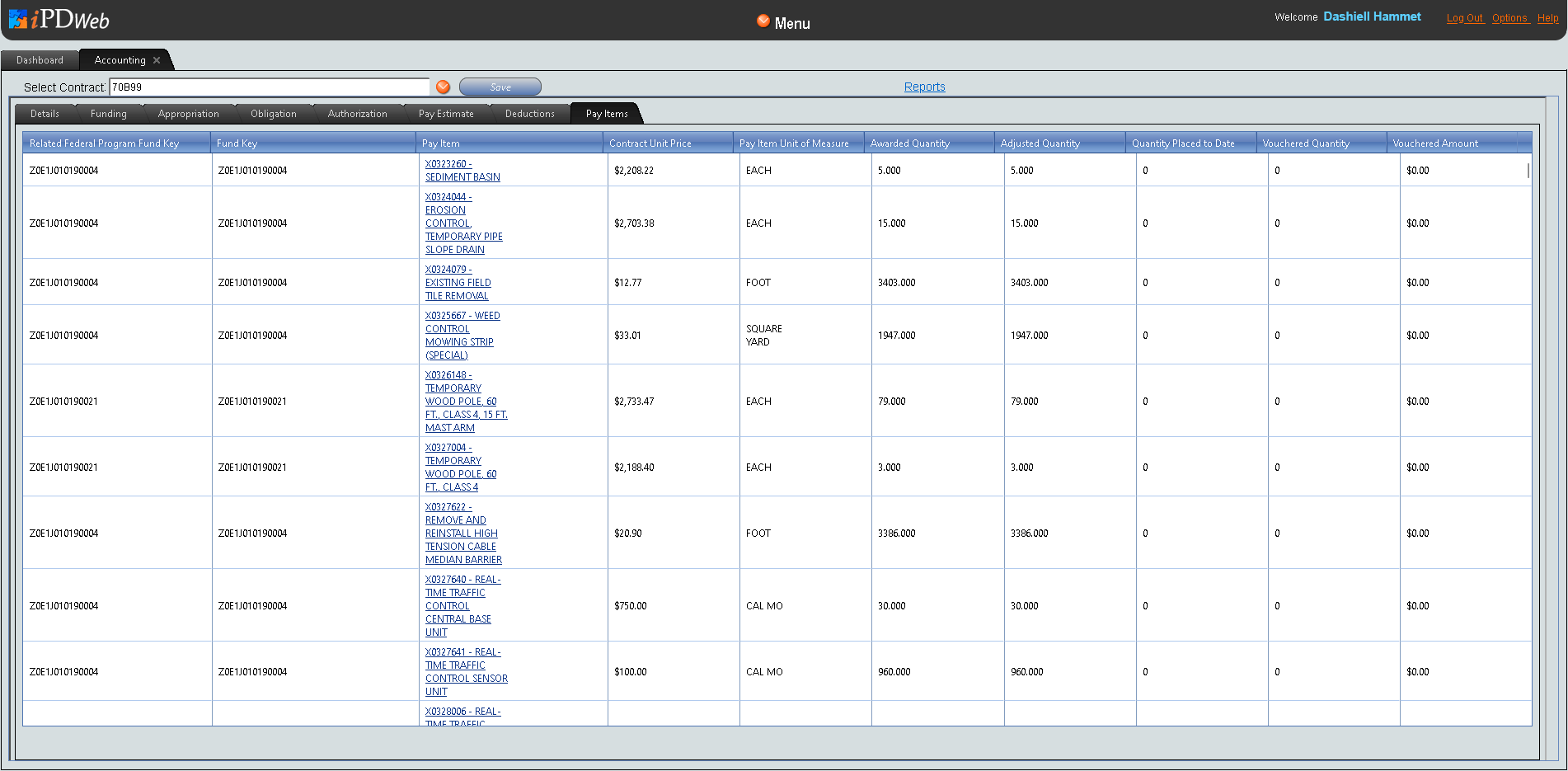Open the orange Menu icon
The image size is (1568, 771).
coord(763,21)
